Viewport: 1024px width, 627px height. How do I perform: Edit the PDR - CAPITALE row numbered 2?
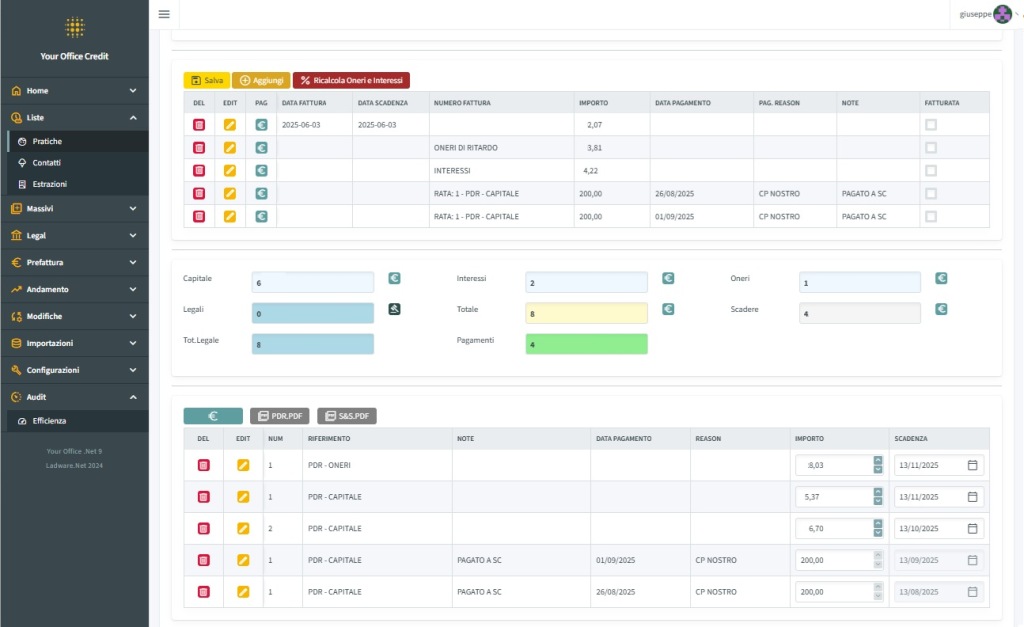pos(243,528)
